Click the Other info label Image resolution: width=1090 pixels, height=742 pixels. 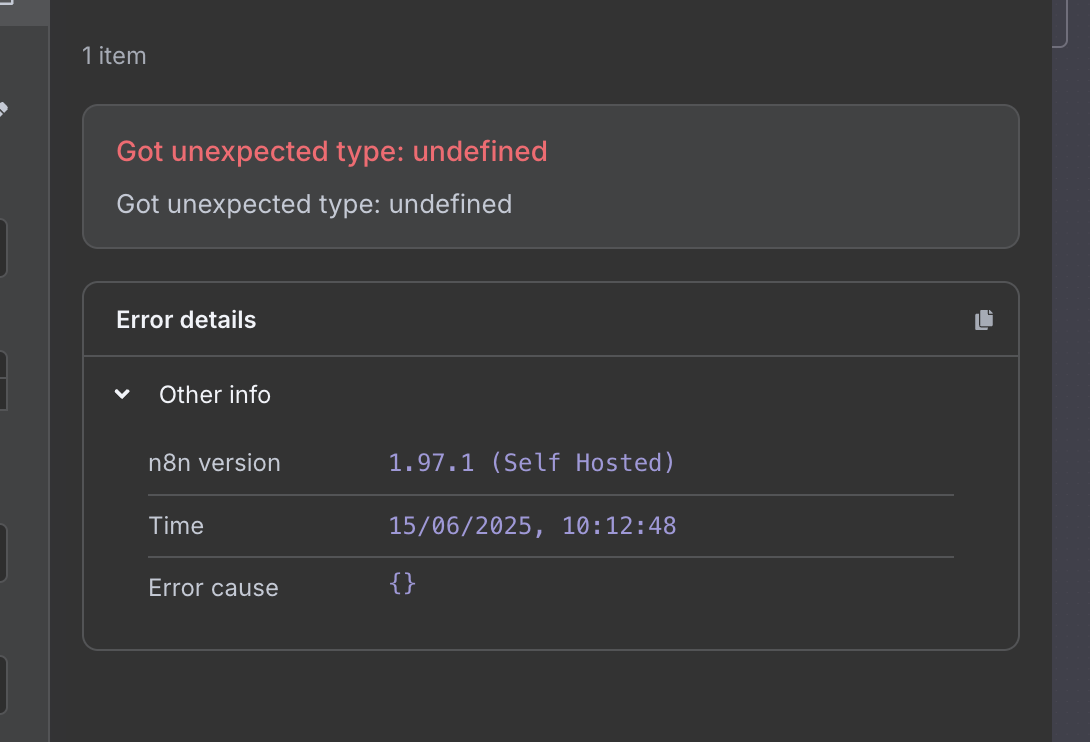coord(215,395)
